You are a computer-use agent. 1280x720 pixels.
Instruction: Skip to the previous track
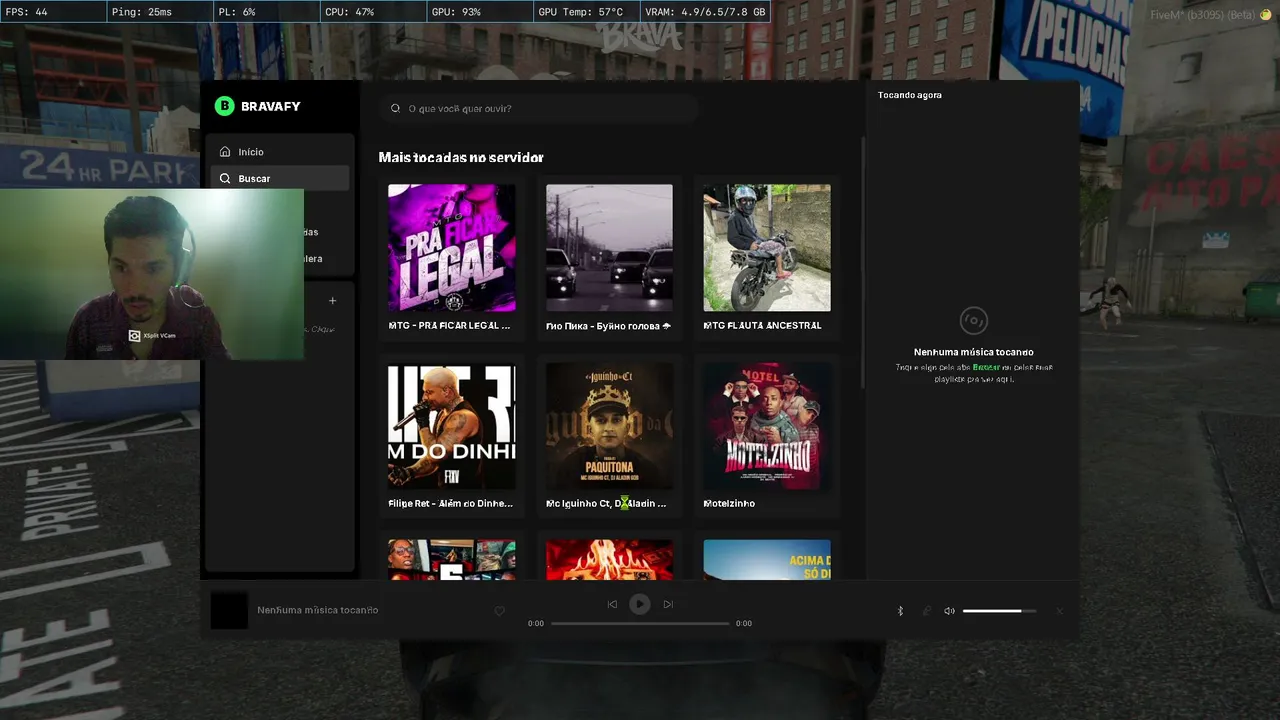612,604
